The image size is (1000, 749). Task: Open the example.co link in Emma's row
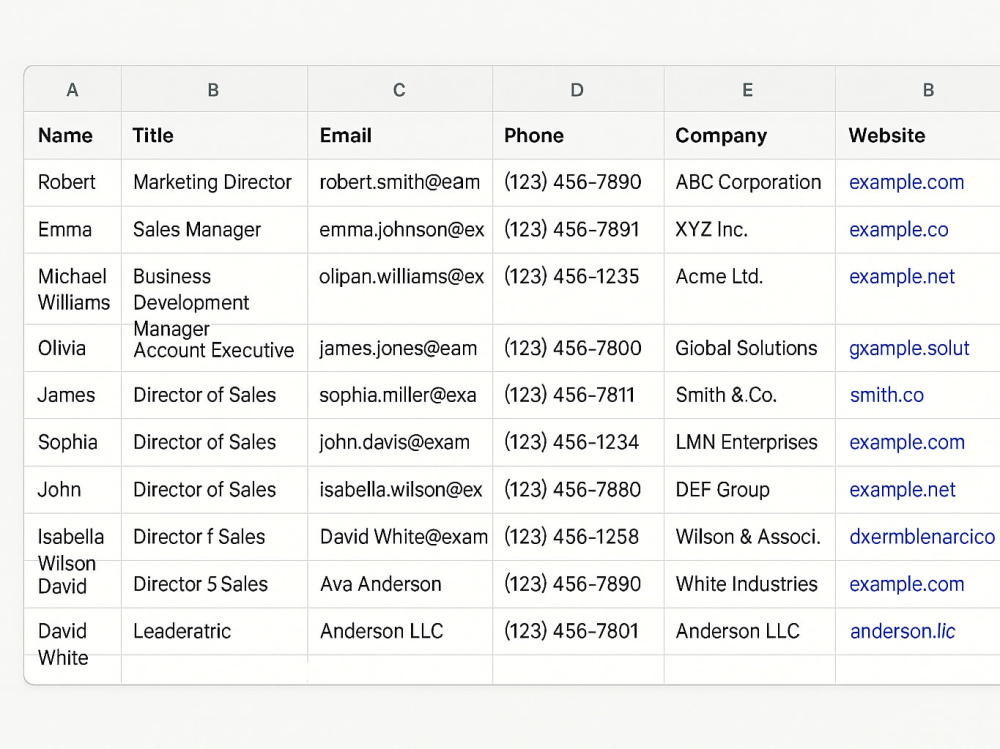[x=899, y=229]
